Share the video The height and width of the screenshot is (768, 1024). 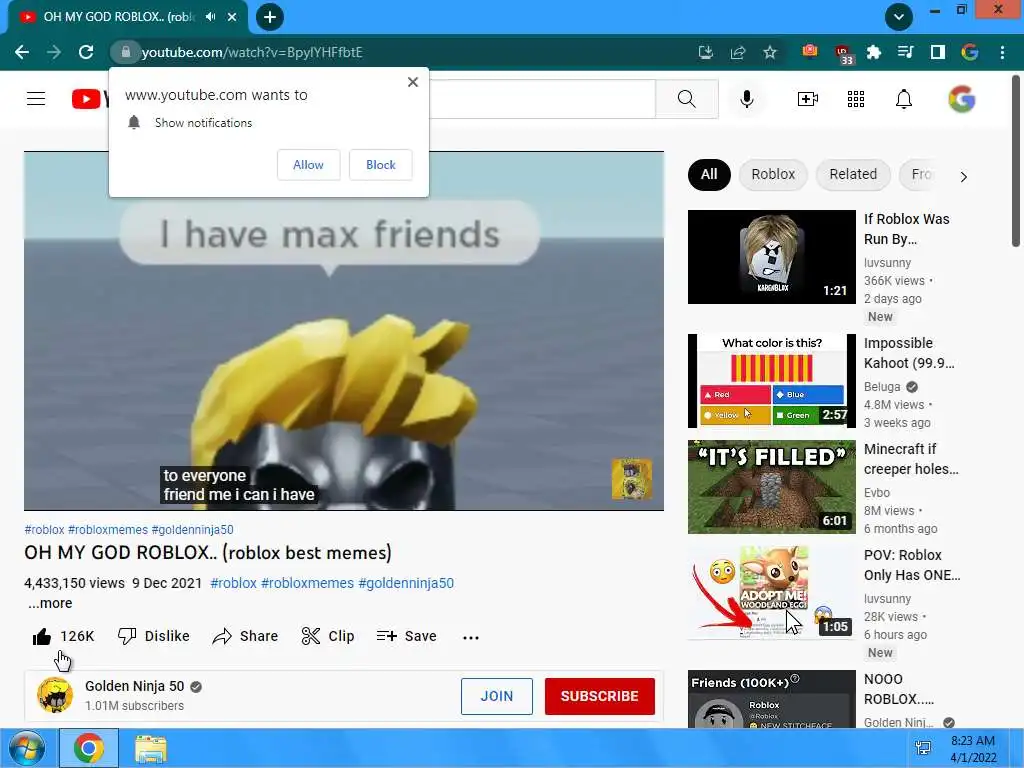pos(246,636)
